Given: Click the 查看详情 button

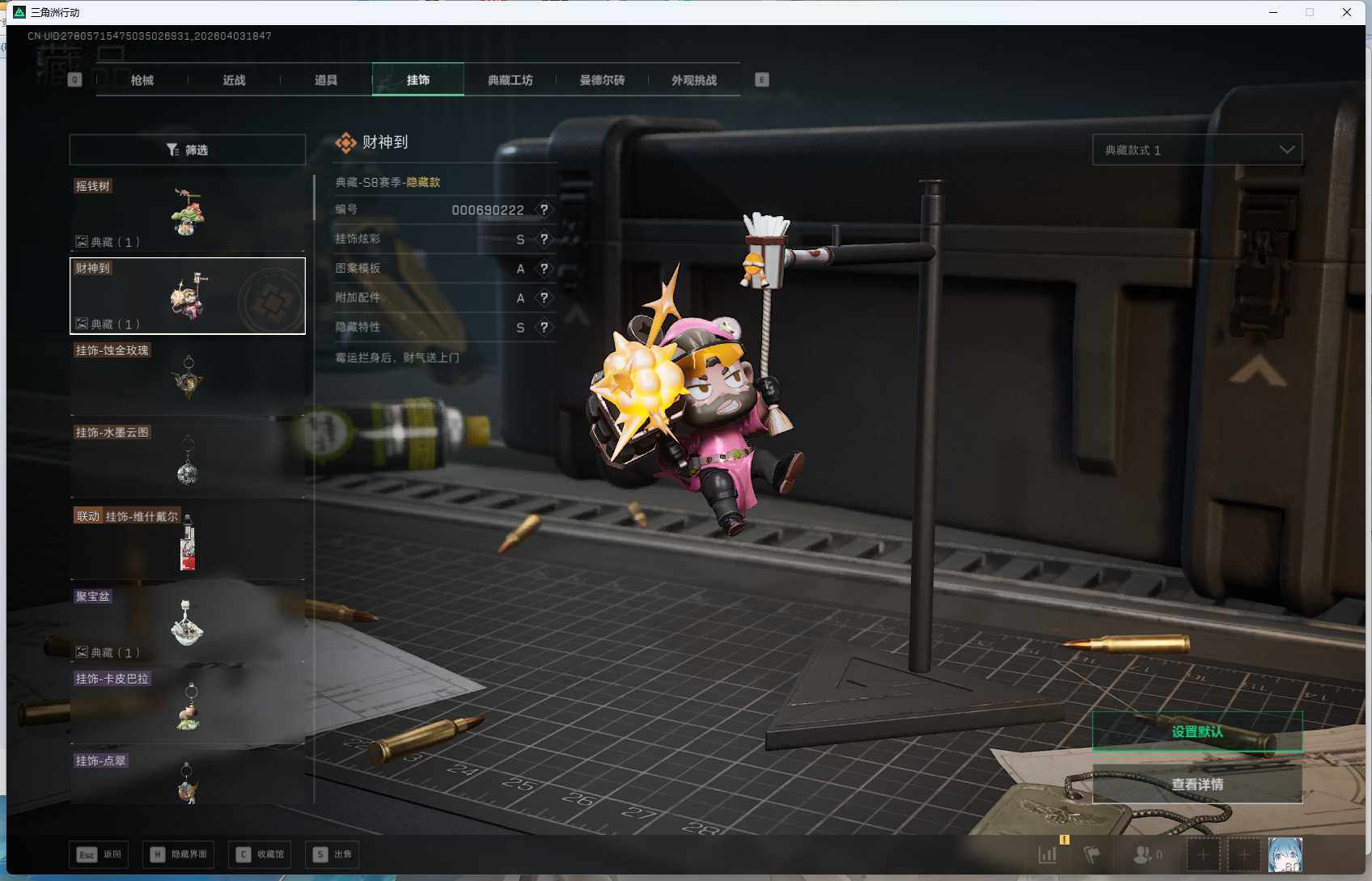Looking at the screenshot, I should point(1196,785).
